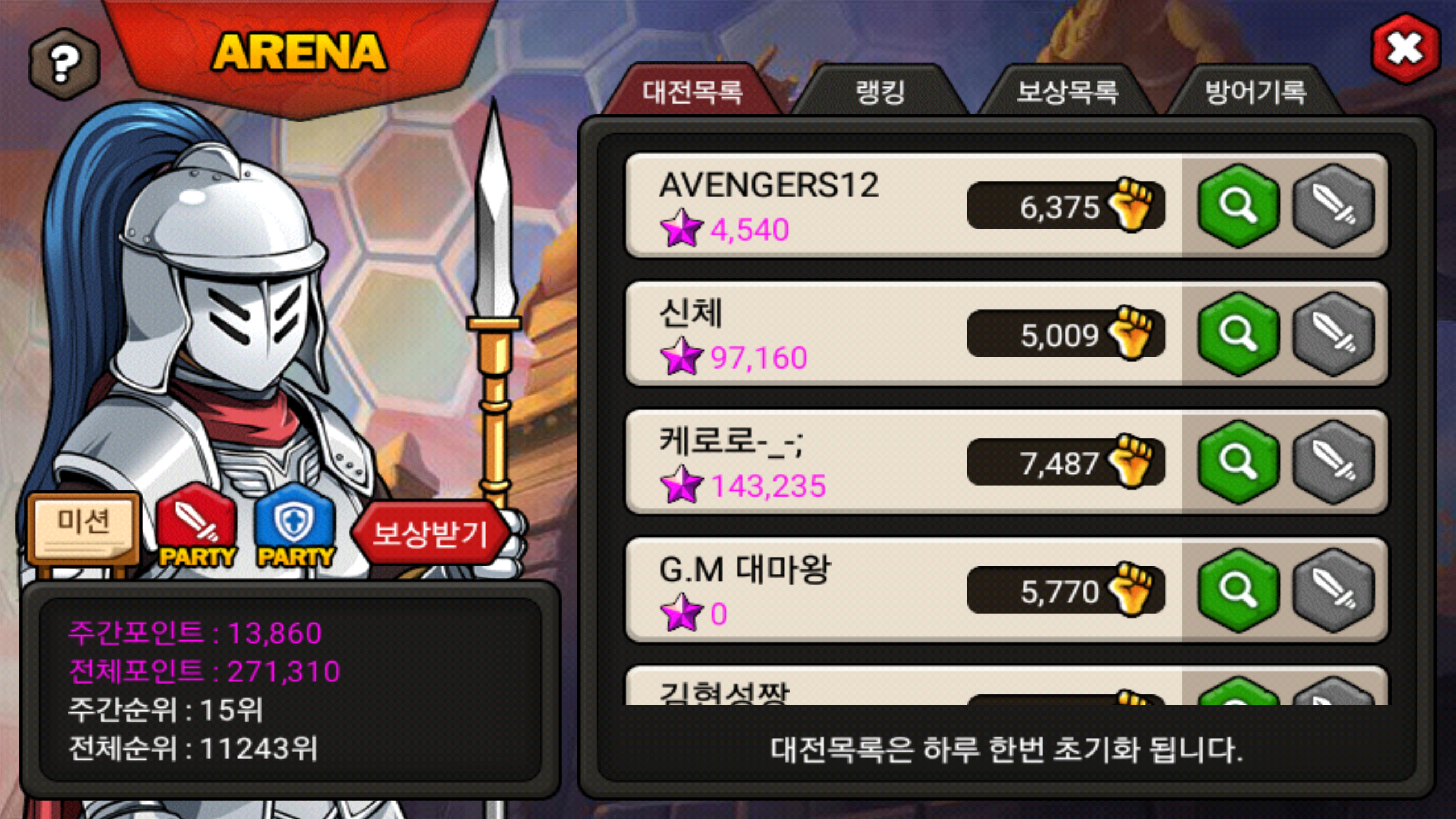Inspect 케로로-_-; with the green magnifier

[x=1239, y=462]
